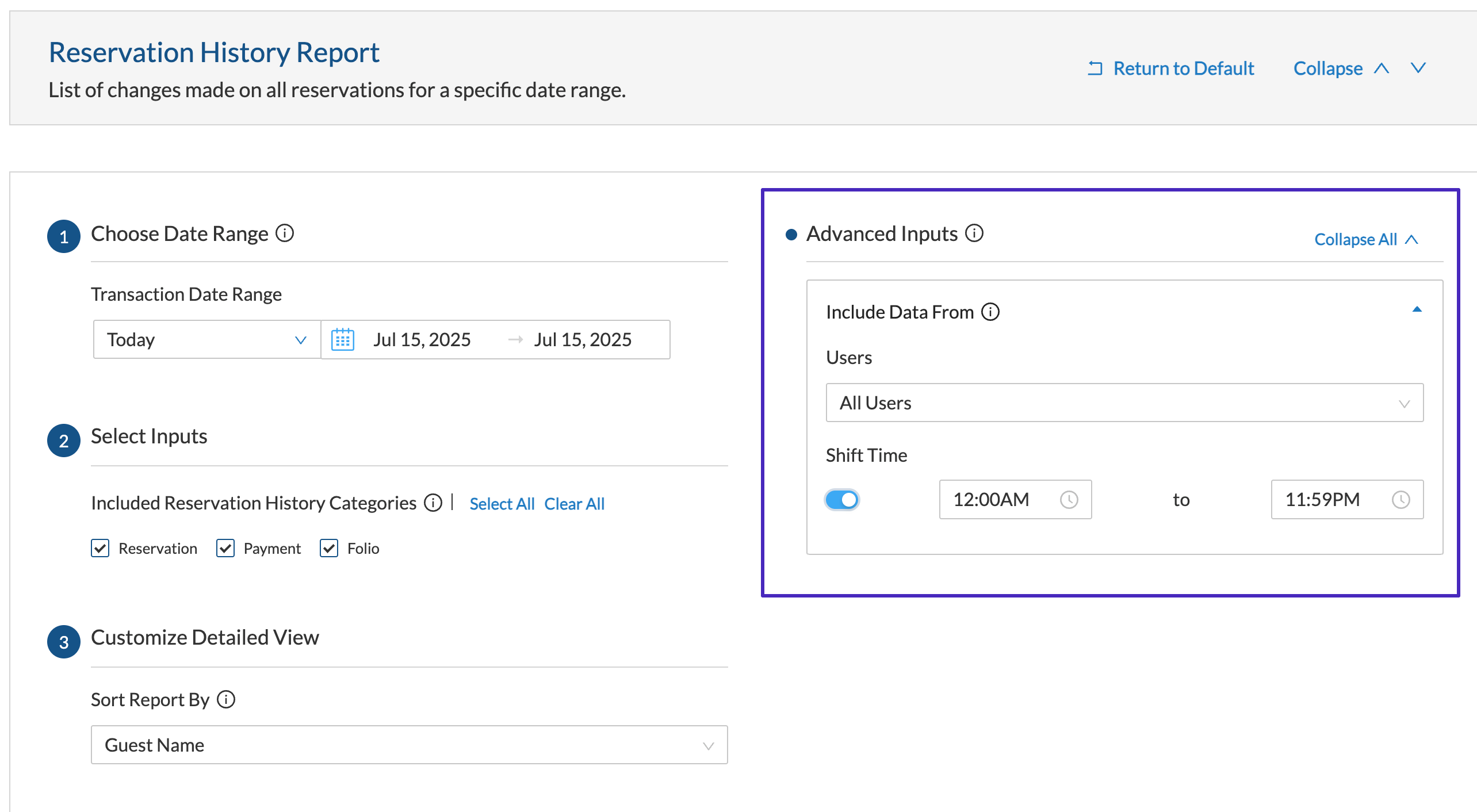
Task: Uncheck the Payment checkbox
Action: pos(225,548)
